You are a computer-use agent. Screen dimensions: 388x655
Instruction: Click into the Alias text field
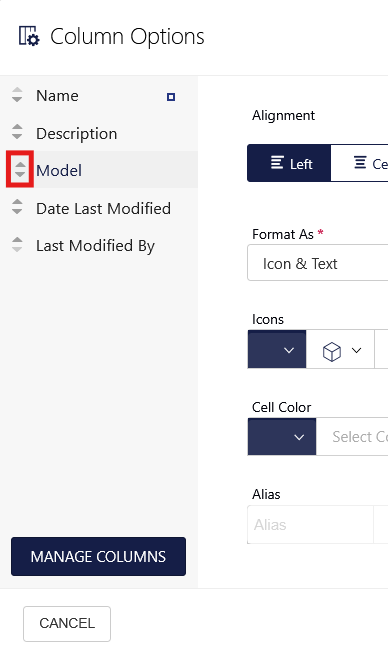pos(310,525)
